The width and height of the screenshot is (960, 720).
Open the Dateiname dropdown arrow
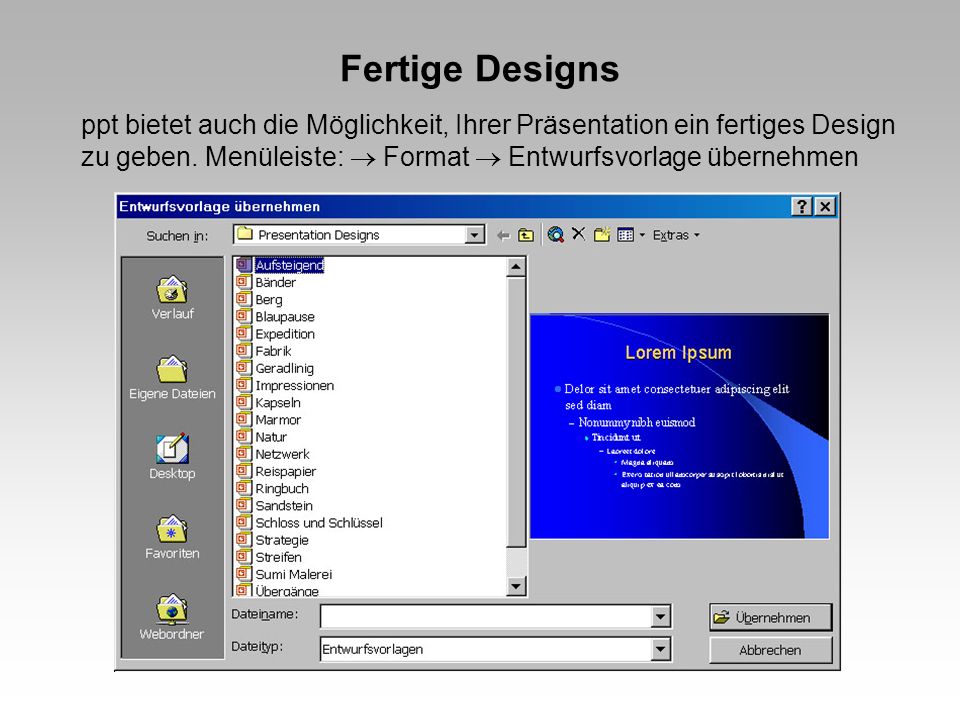point(661,617)
